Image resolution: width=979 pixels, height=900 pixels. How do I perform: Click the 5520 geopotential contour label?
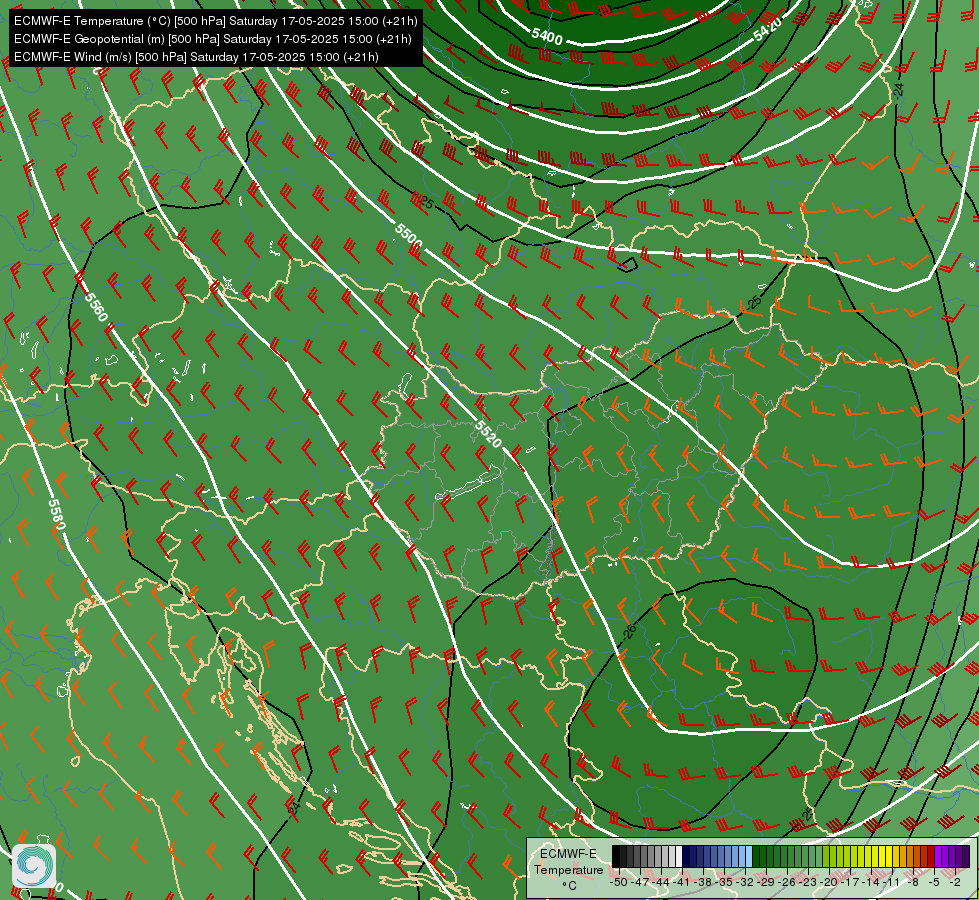[x=488, y=434]
